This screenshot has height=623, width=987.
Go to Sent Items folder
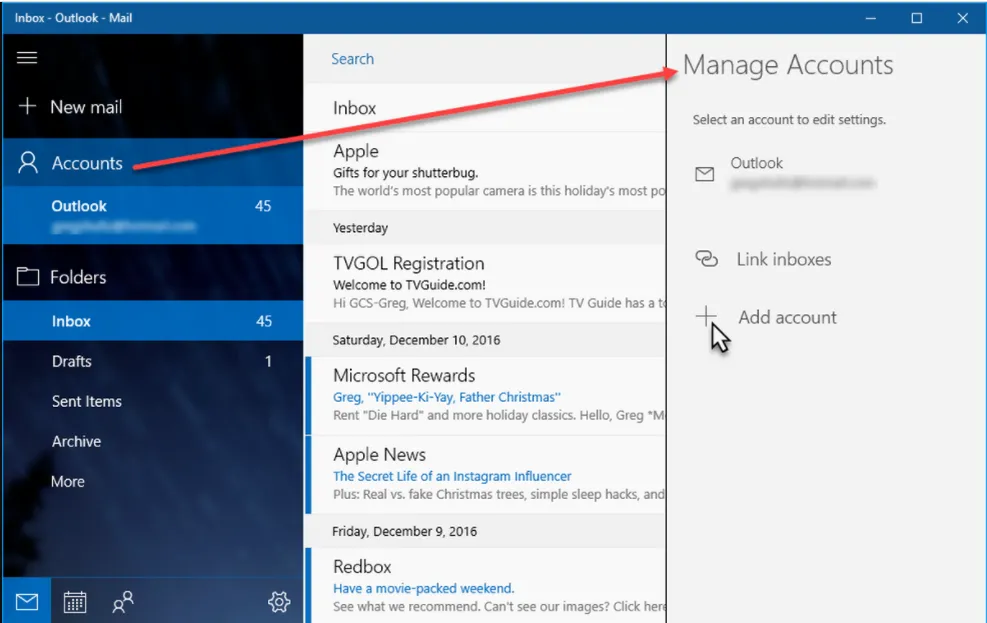[x=87, y=401]
